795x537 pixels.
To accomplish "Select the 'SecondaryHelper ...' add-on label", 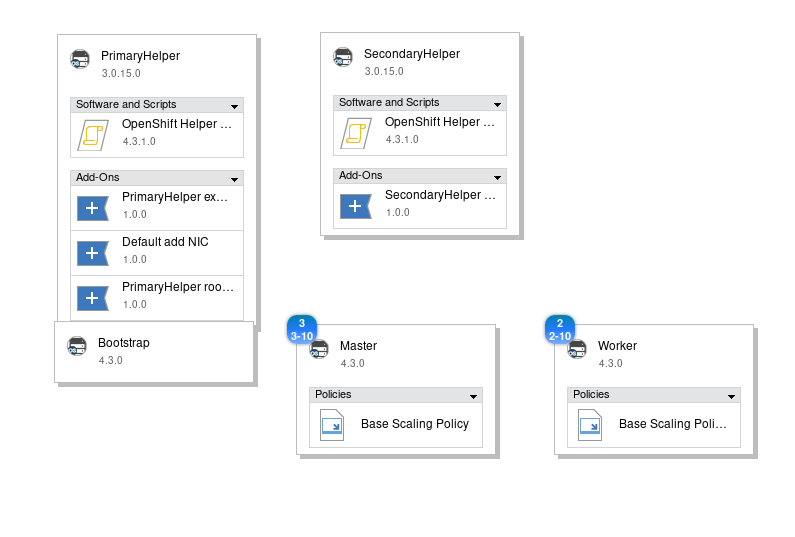I will coord(440,195).
